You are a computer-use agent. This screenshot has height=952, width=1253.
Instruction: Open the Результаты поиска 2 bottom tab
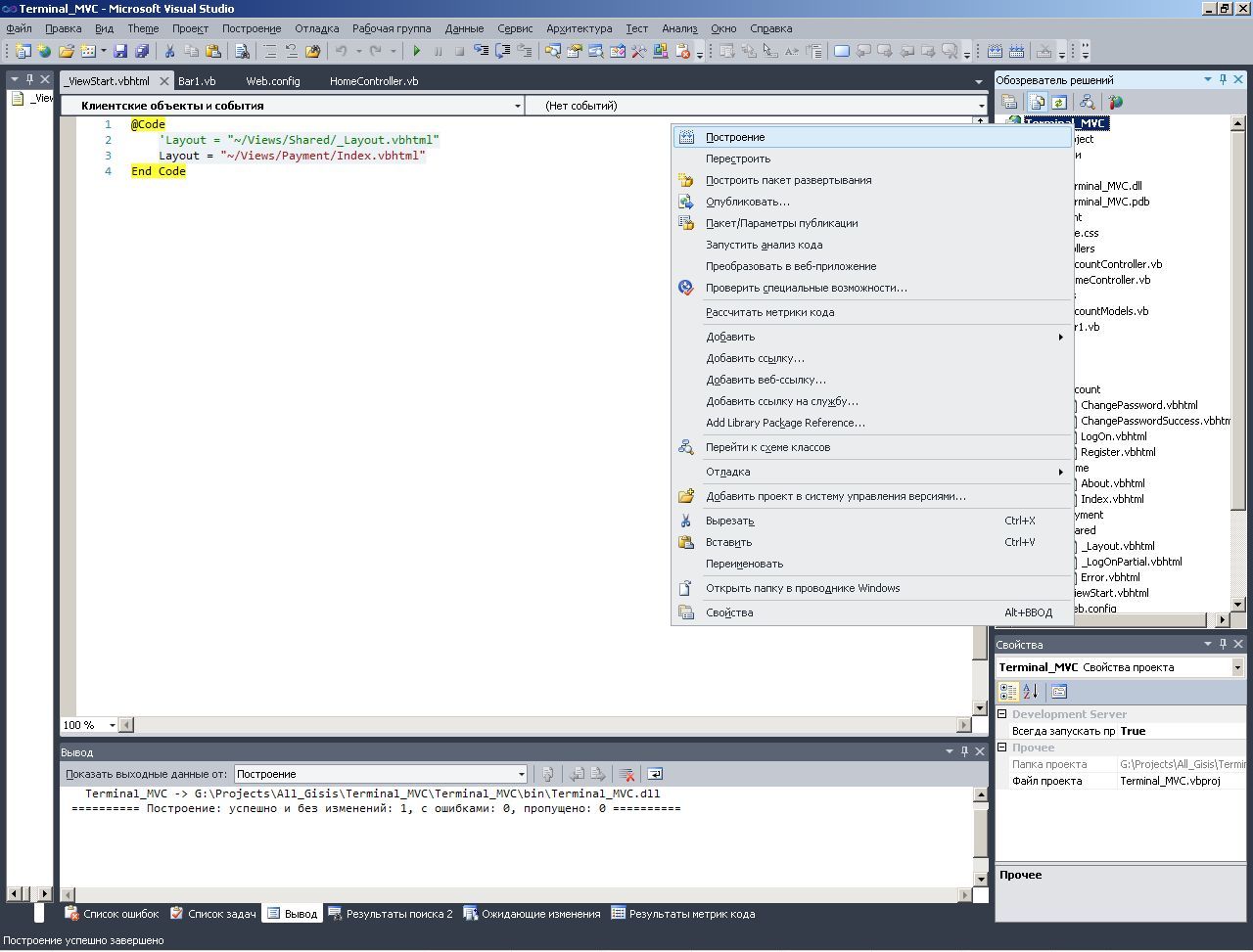(x=391, y=914)
